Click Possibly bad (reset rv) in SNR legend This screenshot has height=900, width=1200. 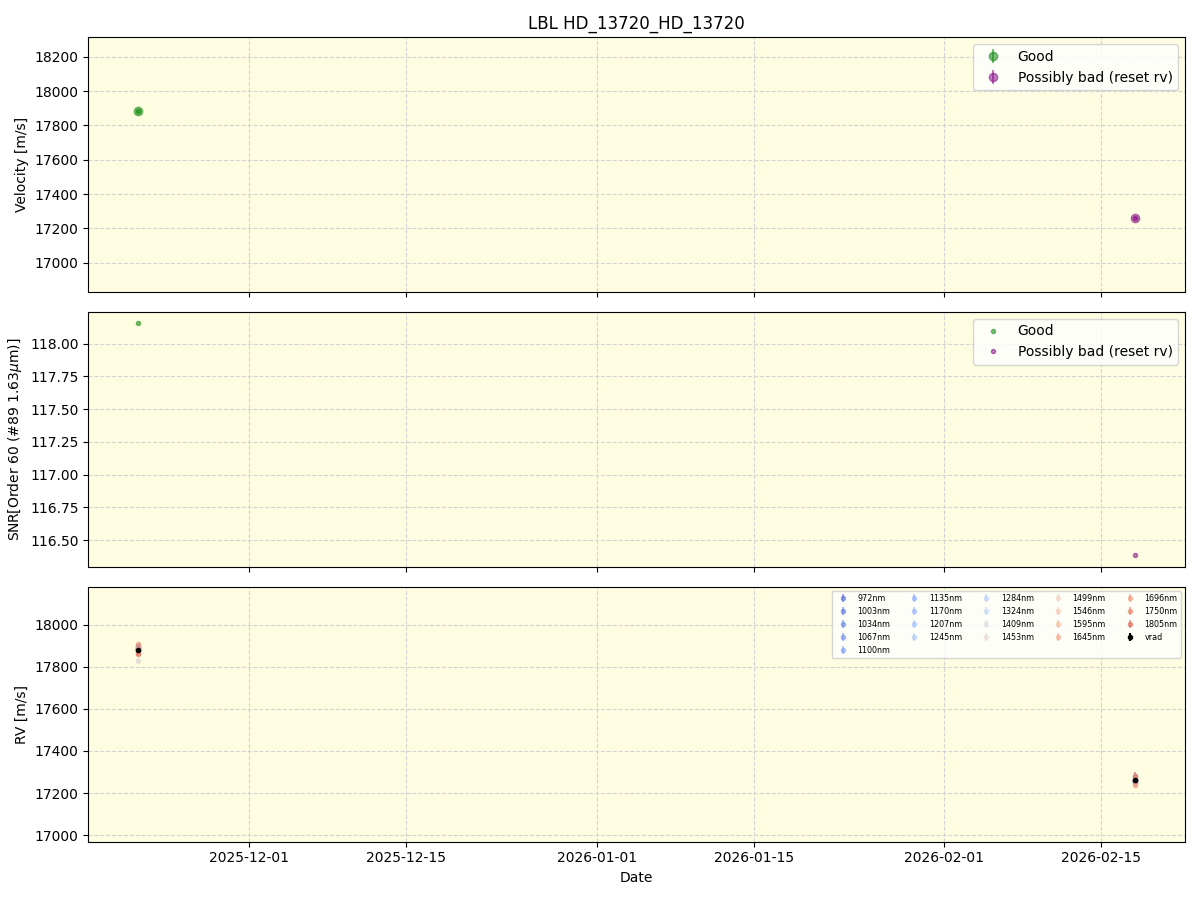995,351
